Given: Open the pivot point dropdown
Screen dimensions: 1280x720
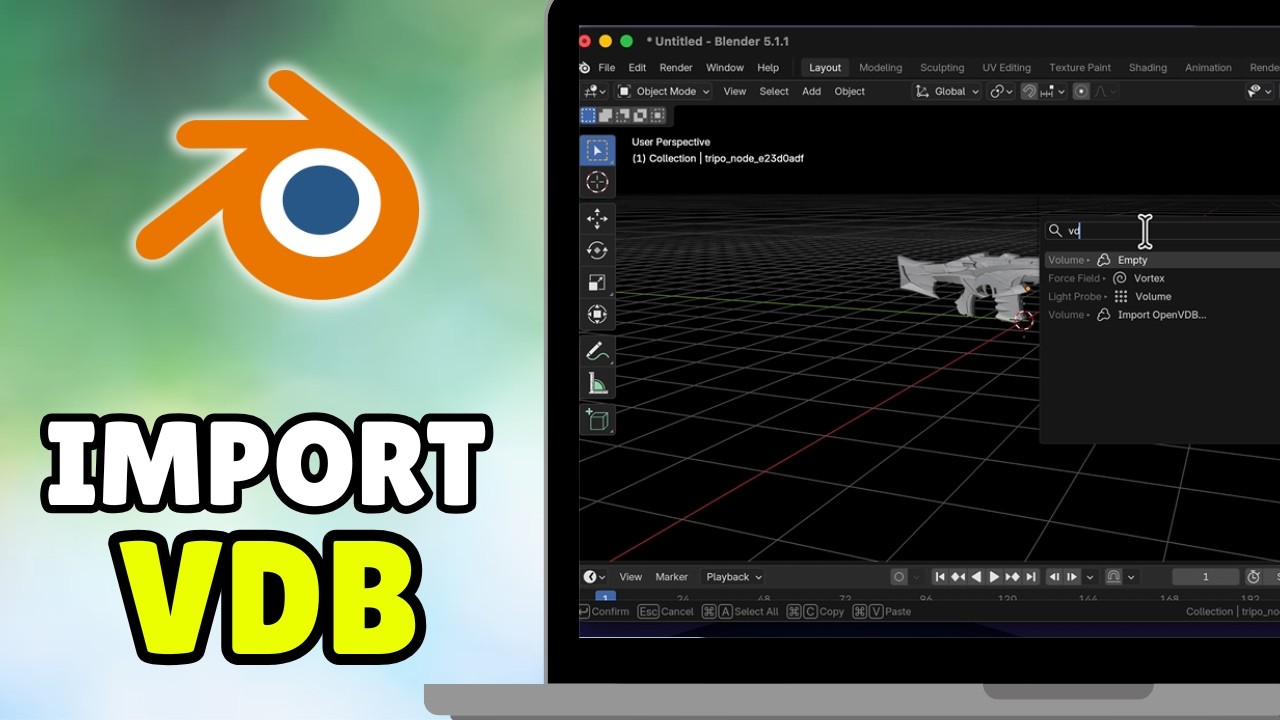Looking at the screenshot, I should [1000, 91].
